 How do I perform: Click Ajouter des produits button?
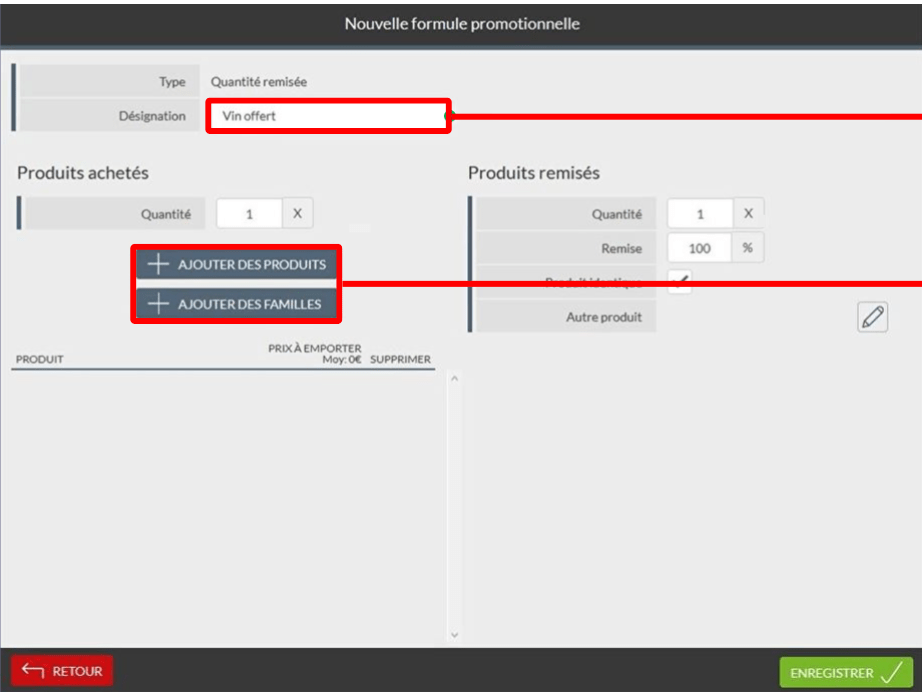[x=236, y=265]
